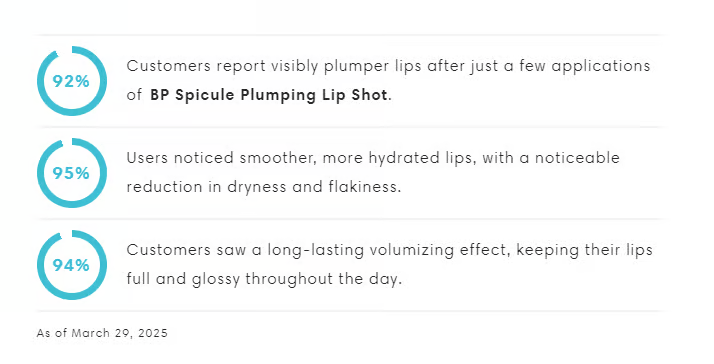This screenshot has width=714, height=364.
Task: Click the phrase 'keeping their lips'
Action: (x=585, y=250)
